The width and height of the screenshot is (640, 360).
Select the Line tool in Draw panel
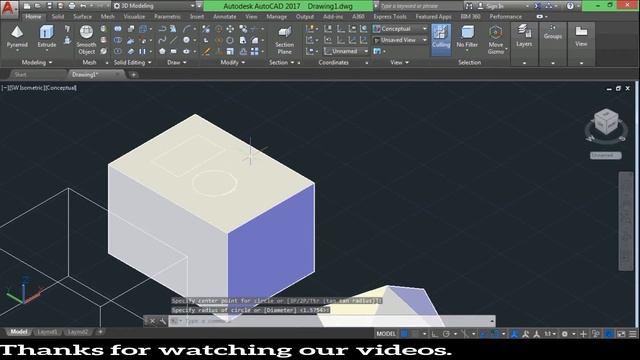tap(173, 40)
